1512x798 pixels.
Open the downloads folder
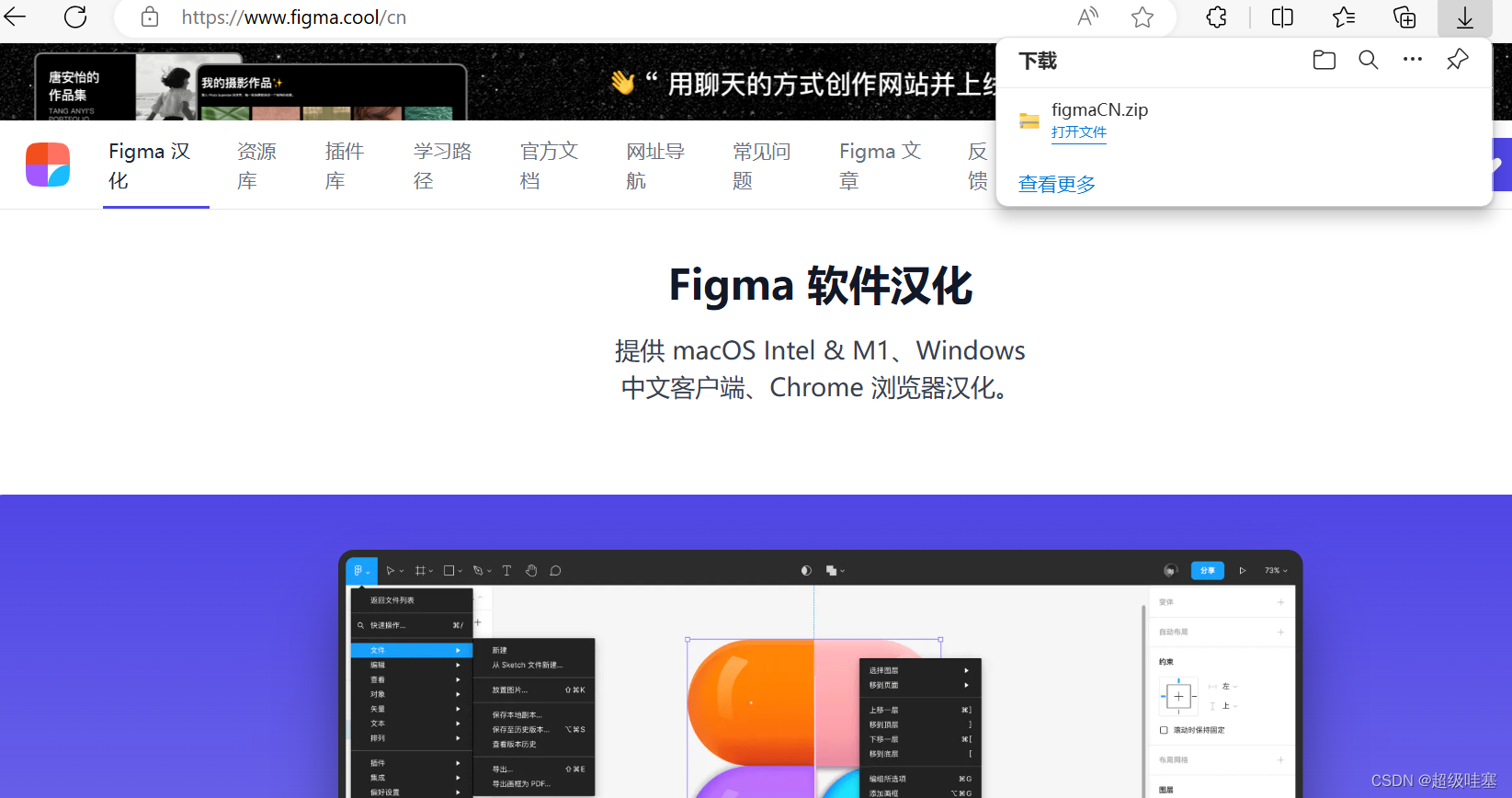[x=1324, y=61]
